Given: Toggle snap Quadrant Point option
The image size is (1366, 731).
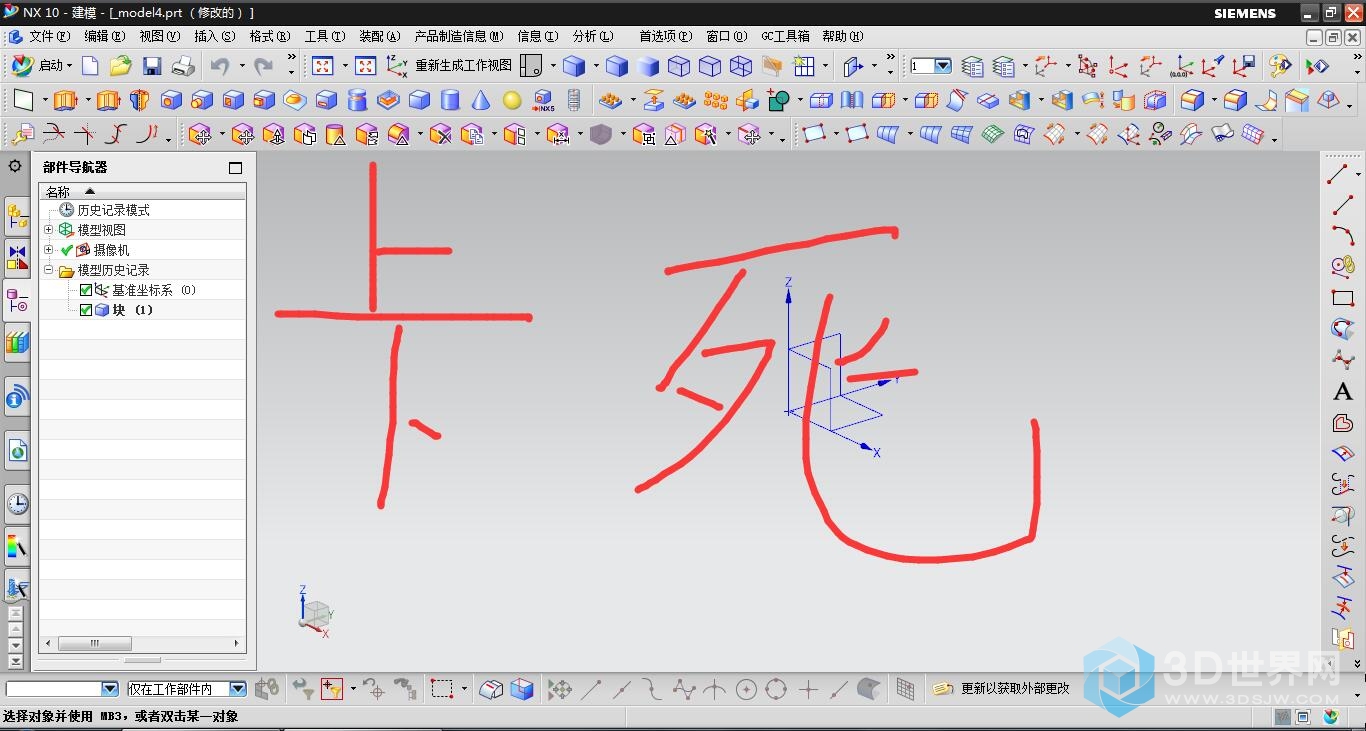Looking at the screenshot, I should [776, 689].
